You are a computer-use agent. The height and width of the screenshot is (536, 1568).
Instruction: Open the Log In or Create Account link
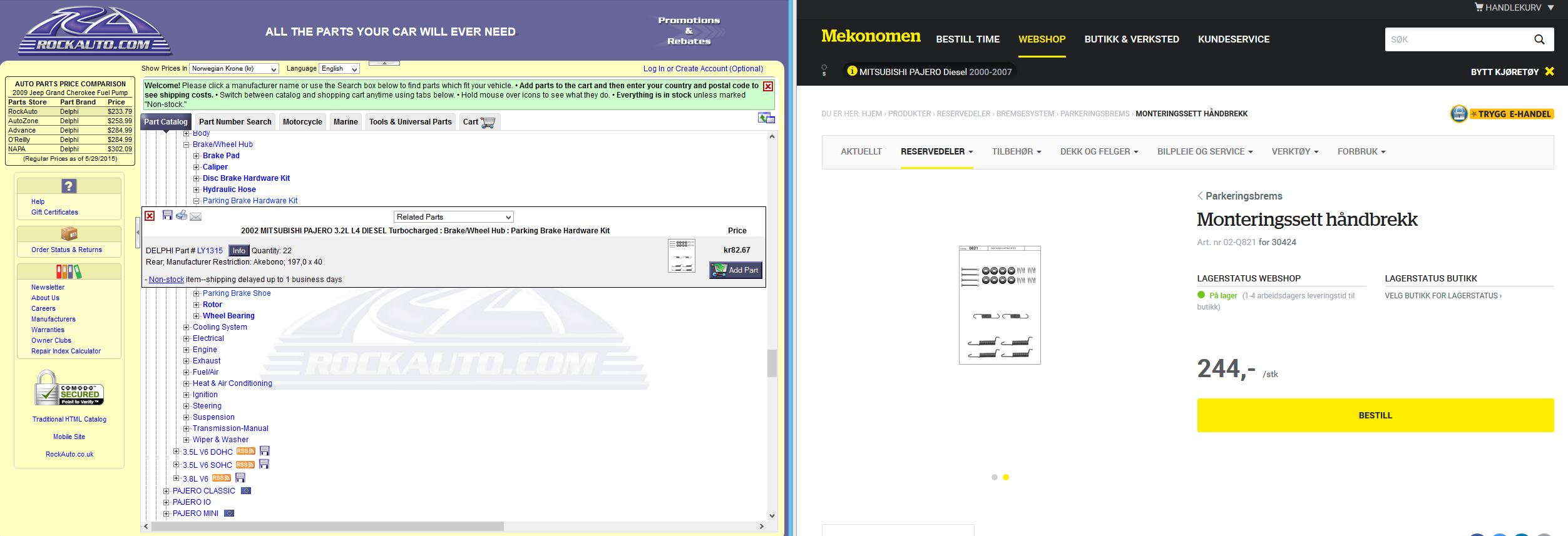point(703,69)
